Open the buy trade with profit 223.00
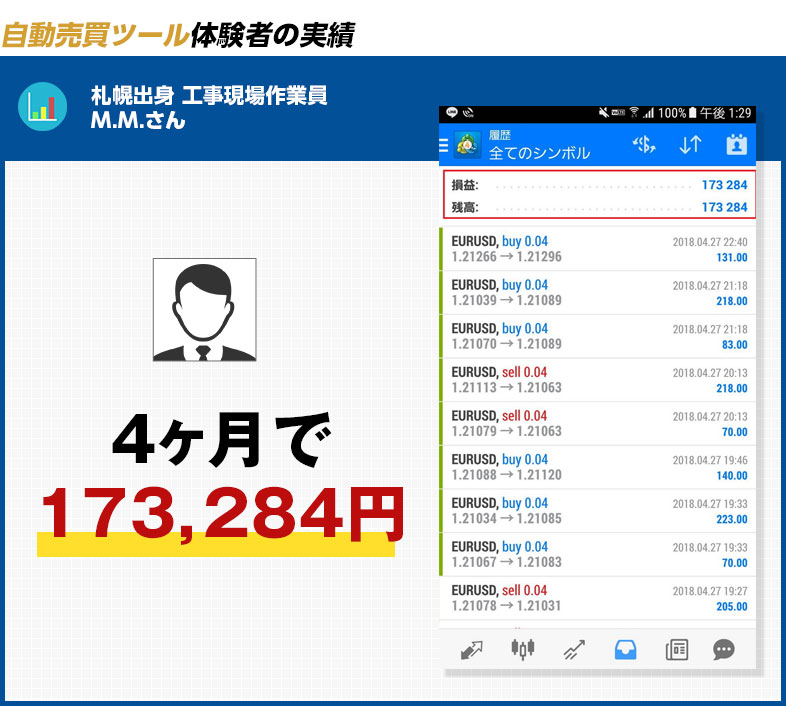 [x=598, y=510]
